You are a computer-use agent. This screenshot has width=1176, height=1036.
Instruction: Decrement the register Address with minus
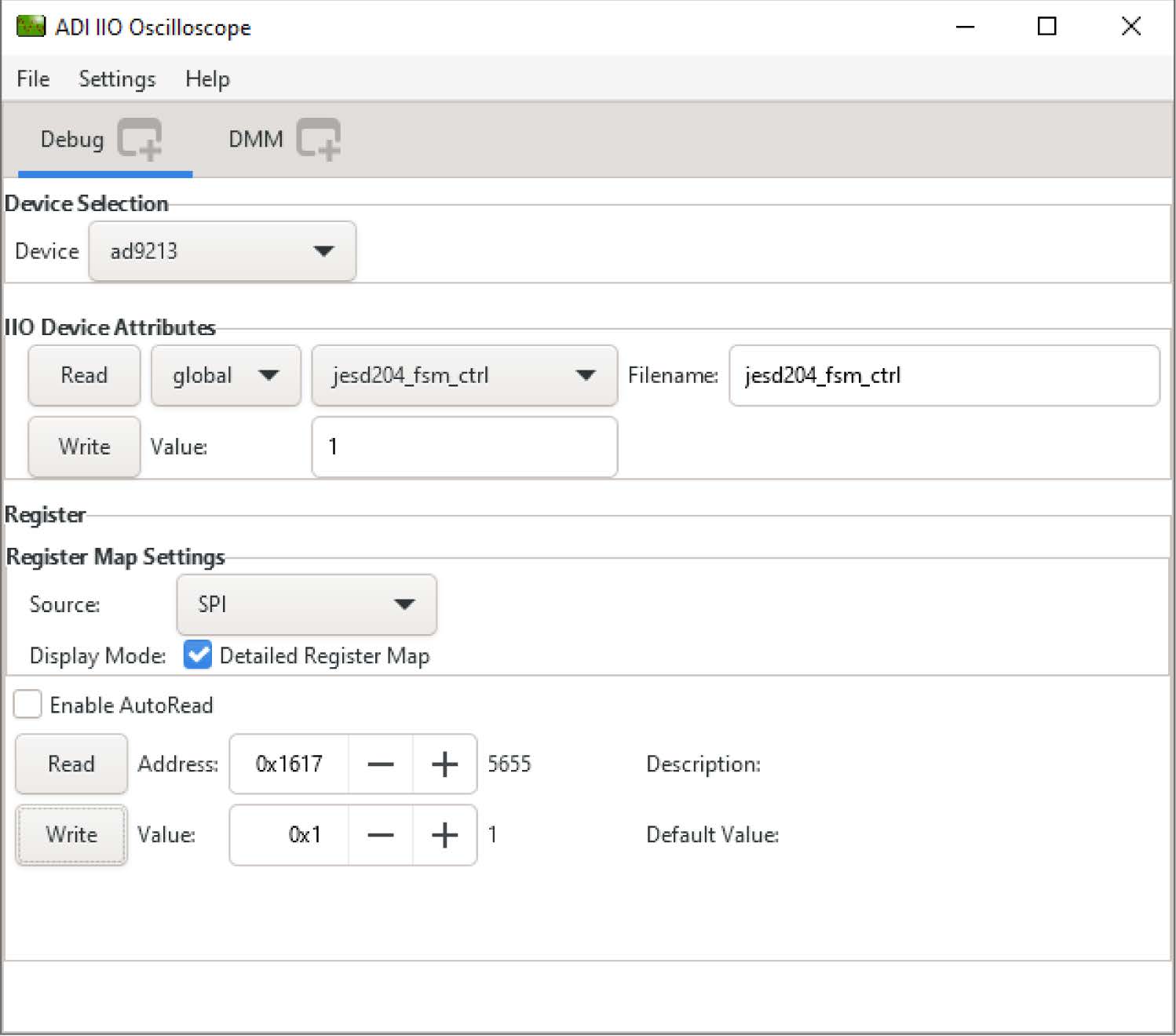click(381, 764)
